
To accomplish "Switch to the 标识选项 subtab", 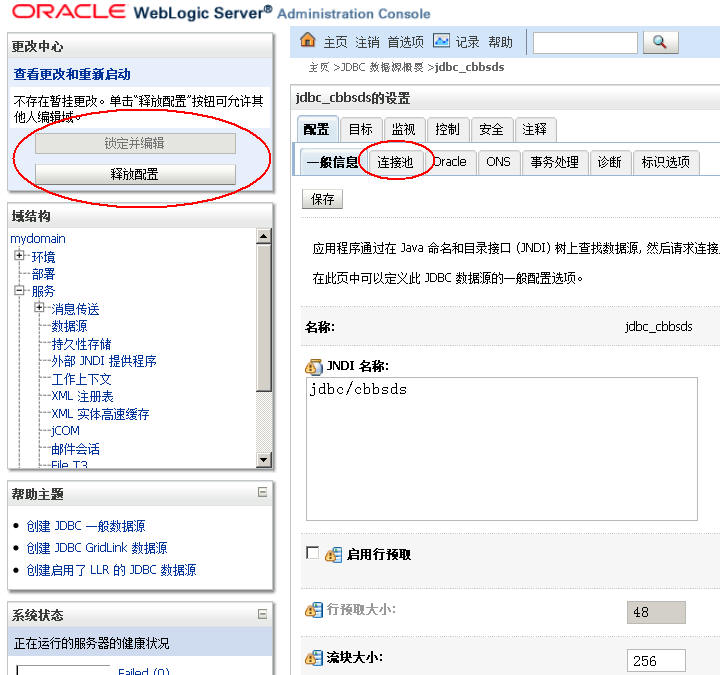I will [666, 162].
